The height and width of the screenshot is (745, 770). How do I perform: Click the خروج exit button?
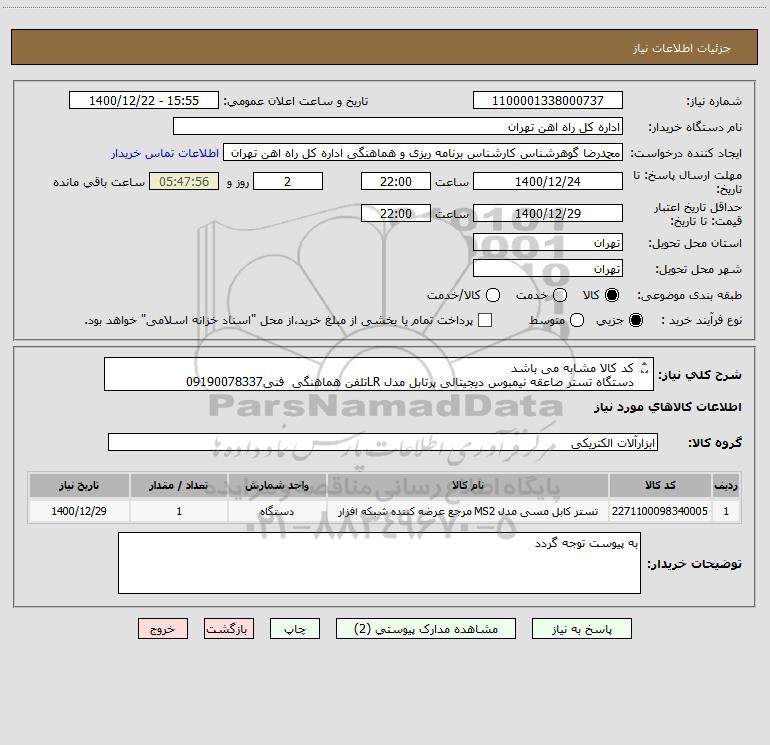point(163,629)
